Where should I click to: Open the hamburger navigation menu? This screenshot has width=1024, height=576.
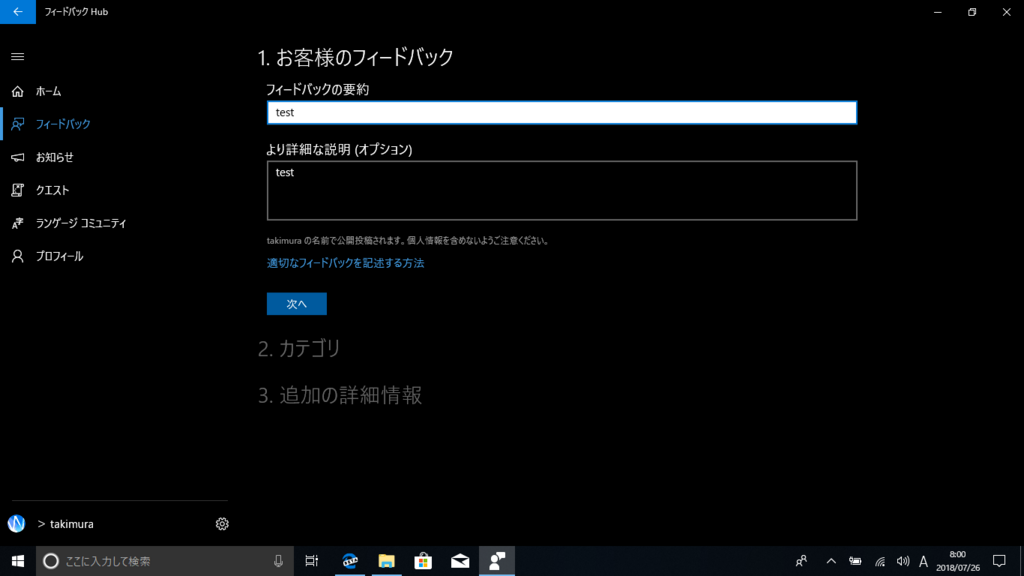[18, 57]
